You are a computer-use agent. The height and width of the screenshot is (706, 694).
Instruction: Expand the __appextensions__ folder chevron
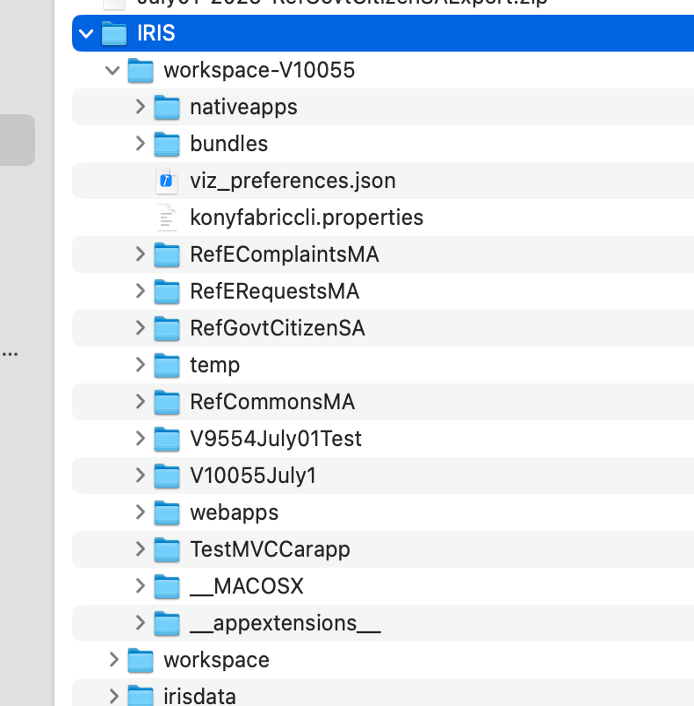click(140, 623)
